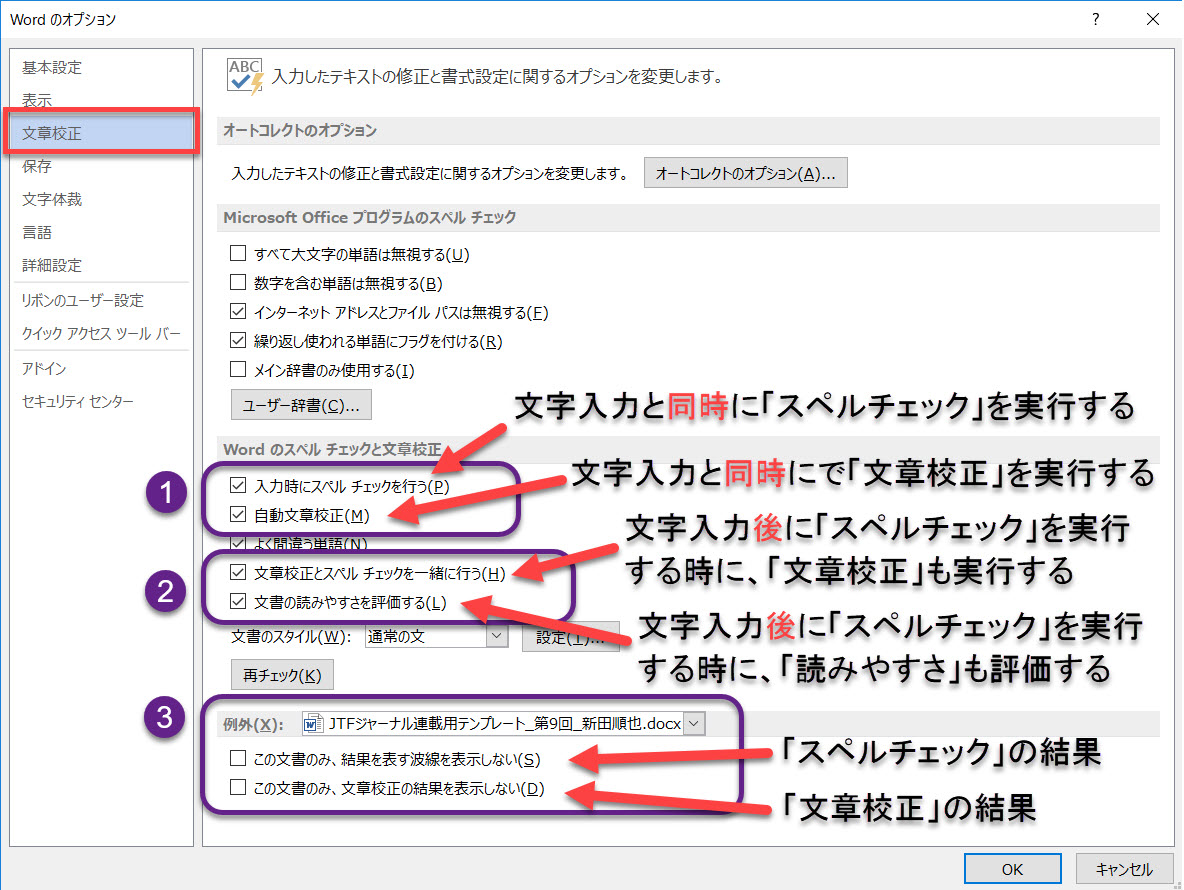
Task: Expand the 例外 document dropdown
Action: 696,724
